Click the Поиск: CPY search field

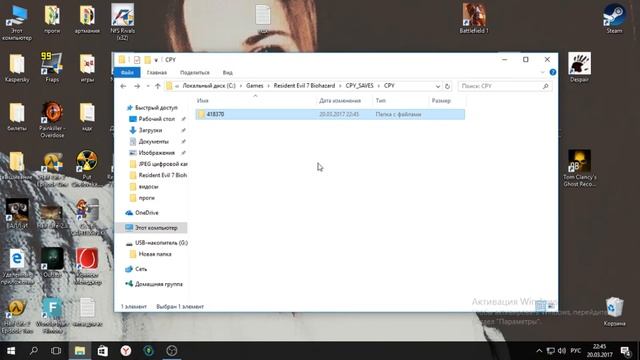(x=504, y=86)
